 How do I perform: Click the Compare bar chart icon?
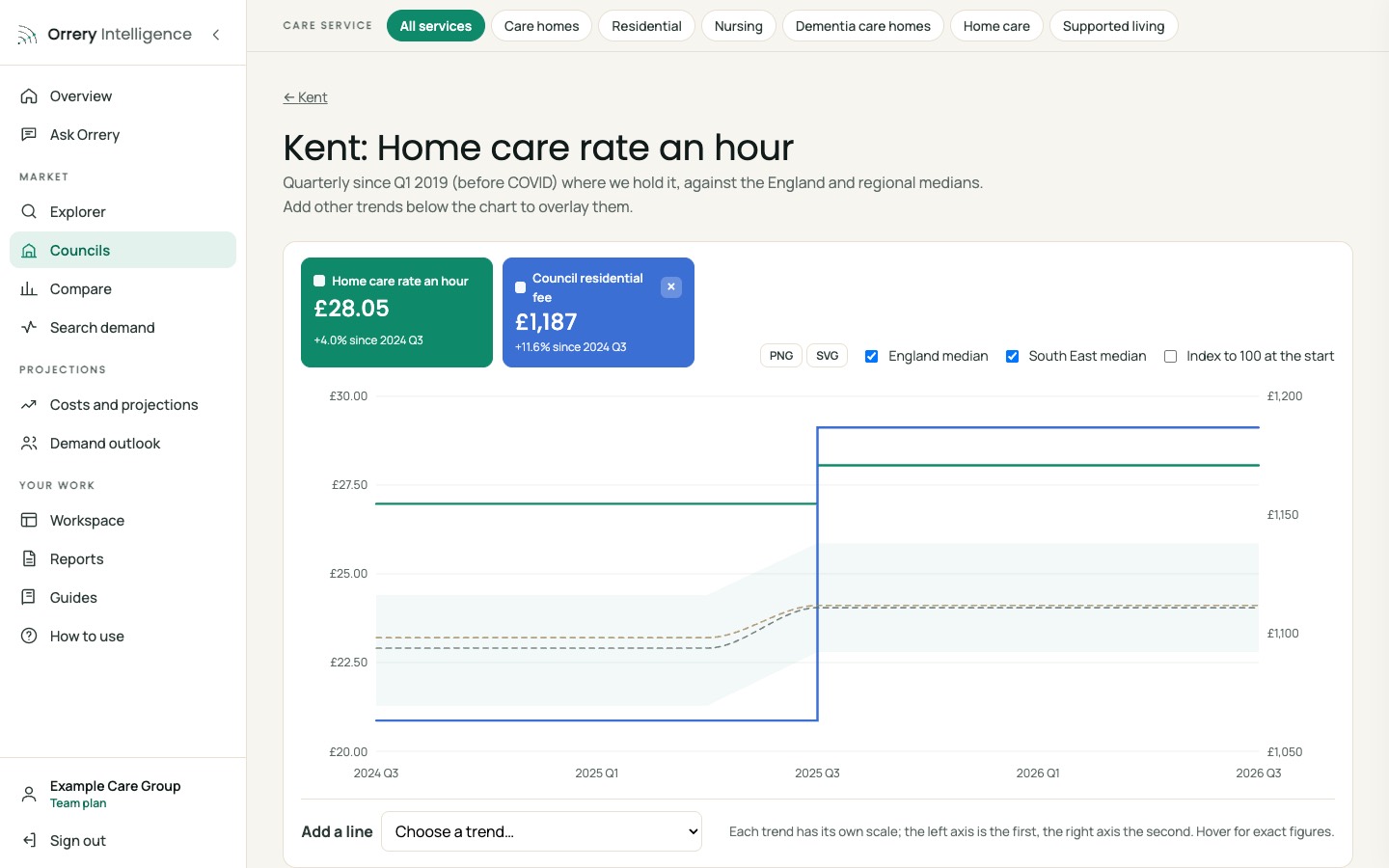pyautogui.click(x=29, y=289)
